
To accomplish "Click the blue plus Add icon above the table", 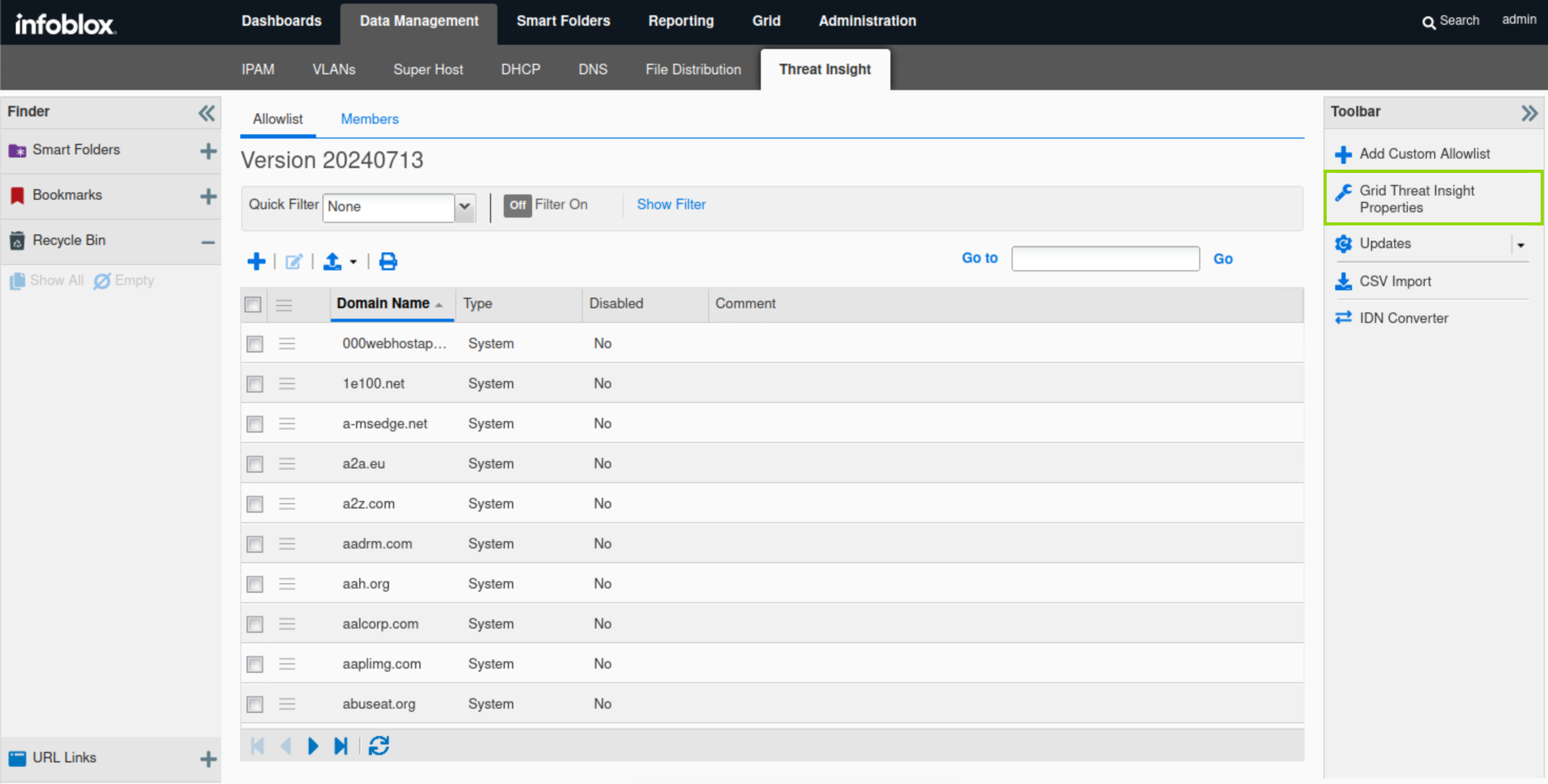I will coord(256,261).
